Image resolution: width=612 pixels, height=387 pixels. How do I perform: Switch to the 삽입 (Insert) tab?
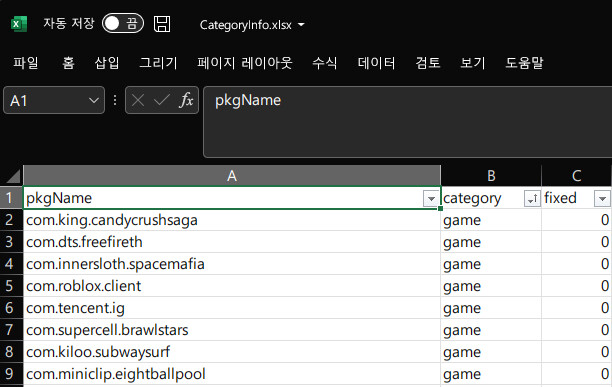(x=107, y=62)
